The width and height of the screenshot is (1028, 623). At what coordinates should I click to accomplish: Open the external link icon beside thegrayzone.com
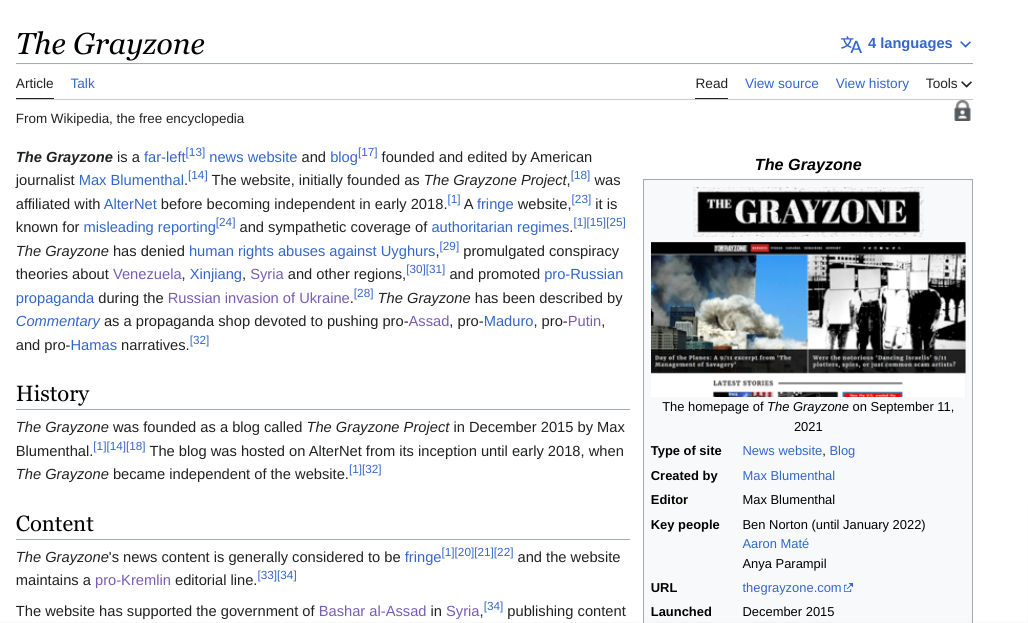click(848, 588)
